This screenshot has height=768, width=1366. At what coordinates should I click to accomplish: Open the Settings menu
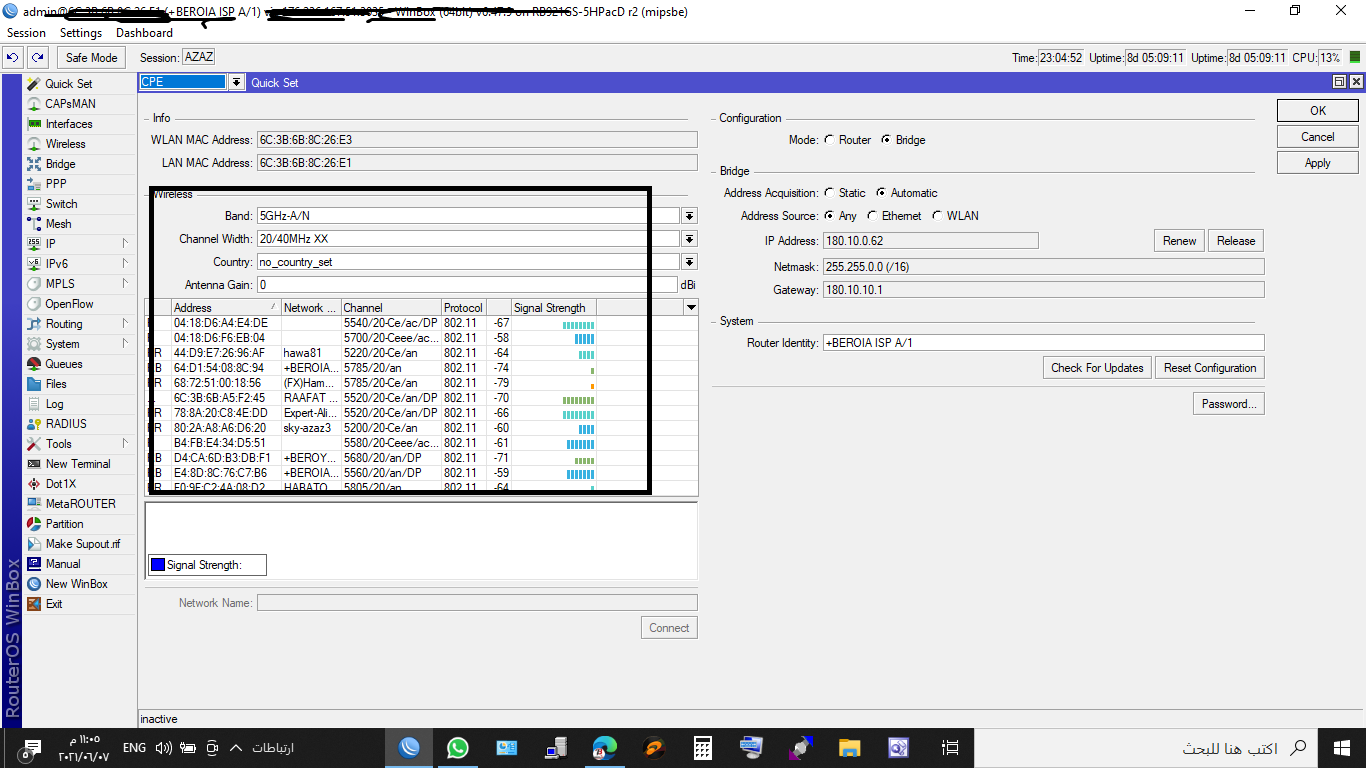[81, 33]
